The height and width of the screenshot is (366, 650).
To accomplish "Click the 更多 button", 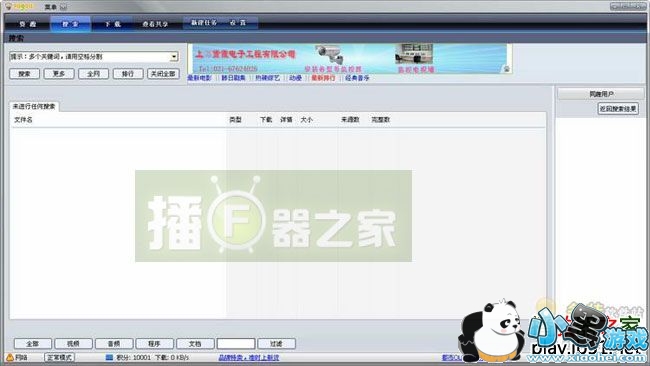I will point(59,74).
